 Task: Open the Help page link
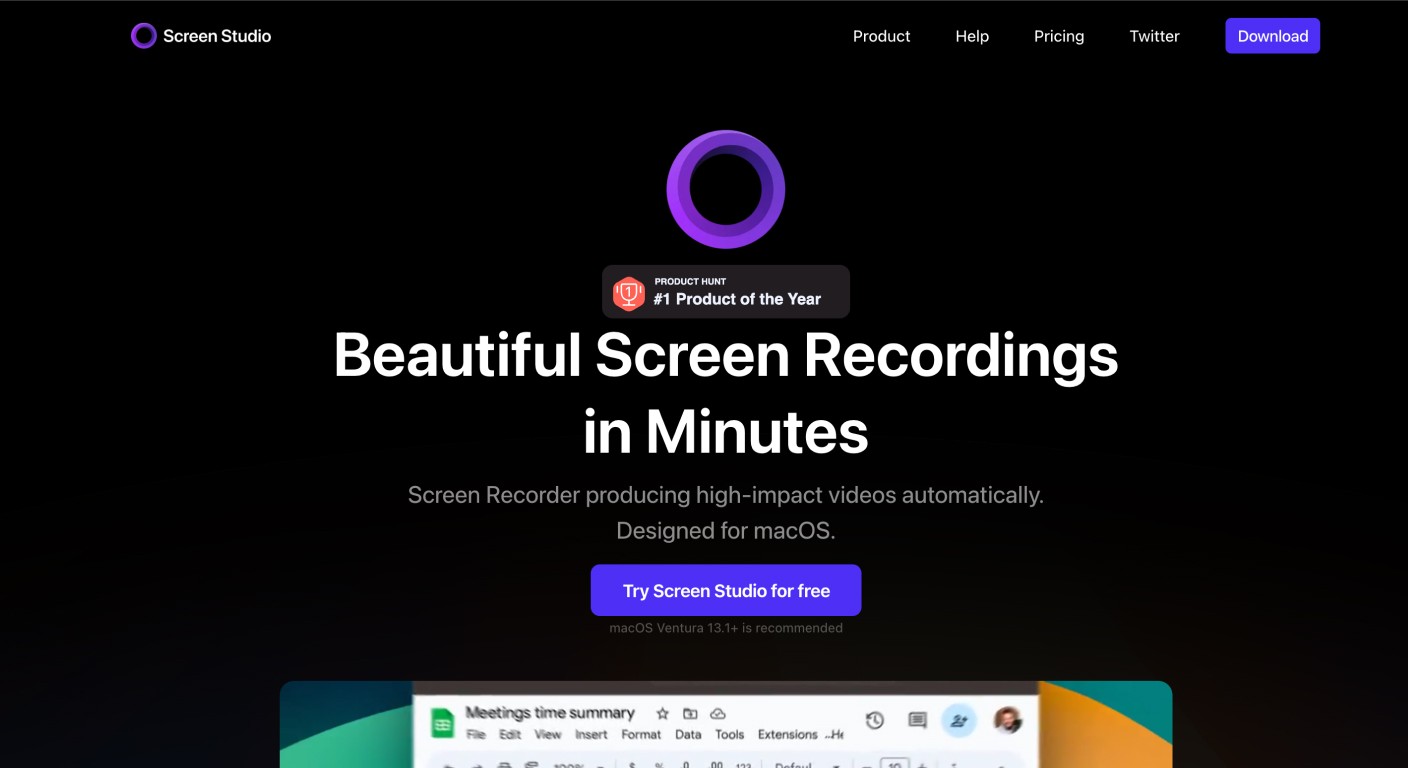972,36
